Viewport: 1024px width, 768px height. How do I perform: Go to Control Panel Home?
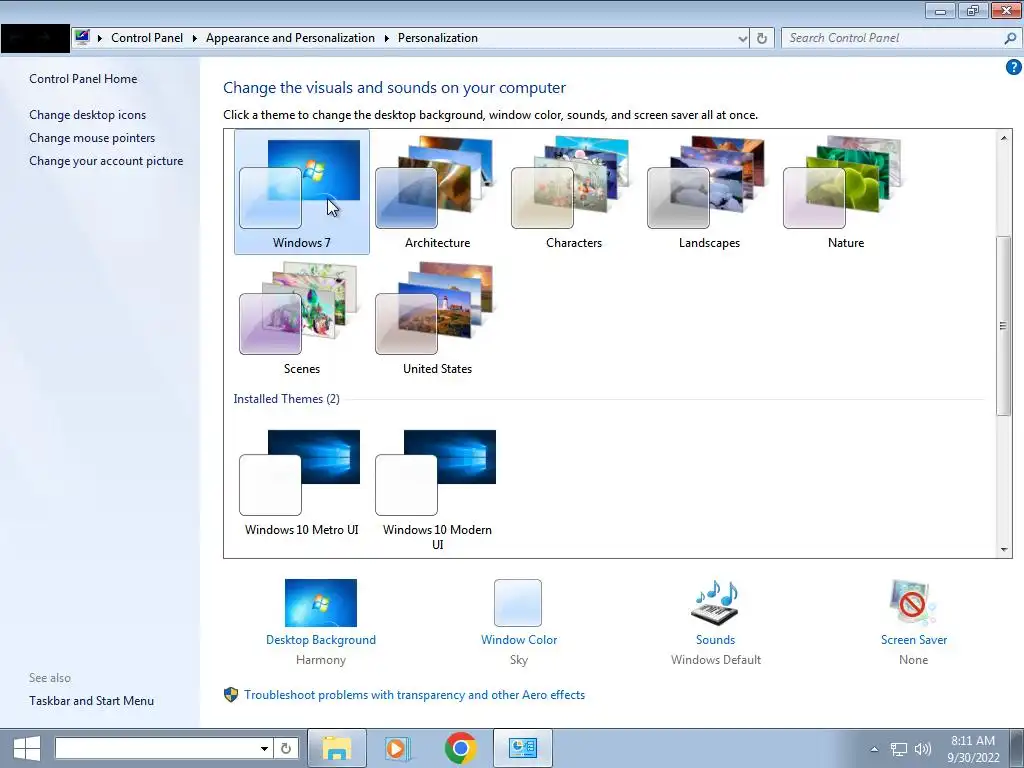pos(83,79)
